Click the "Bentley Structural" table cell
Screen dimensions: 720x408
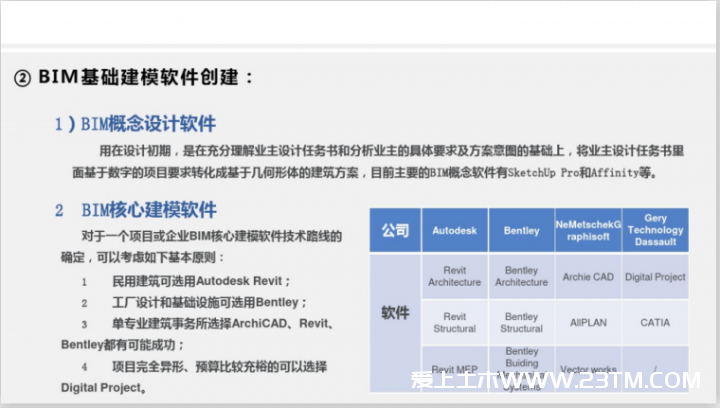(522, 323)
